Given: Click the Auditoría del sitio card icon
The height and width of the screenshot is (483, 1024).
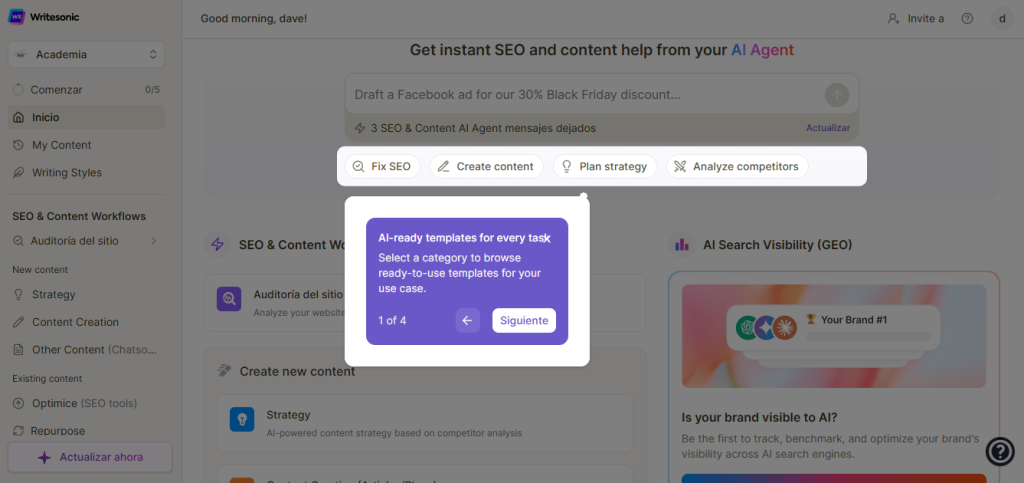Looking at the screenshot, I should coord(230,298).
